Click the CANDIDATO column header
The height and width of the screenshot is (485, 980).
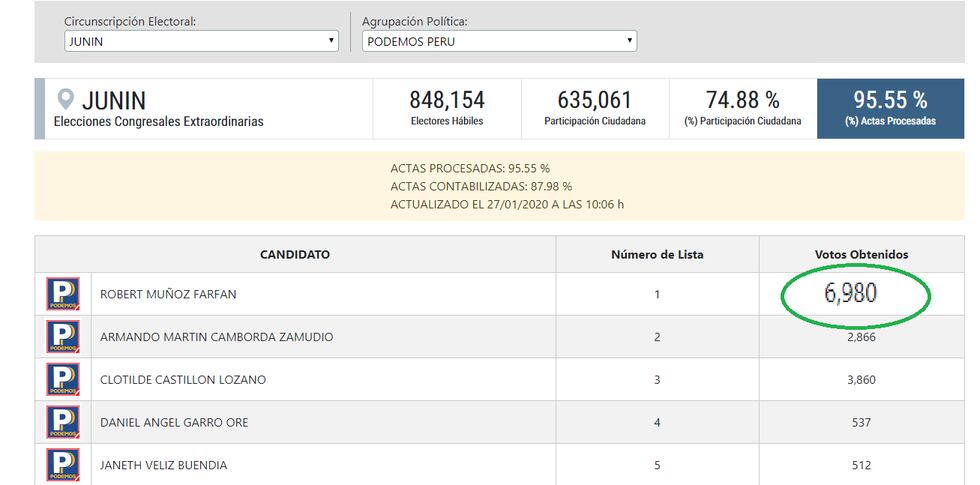295,255
